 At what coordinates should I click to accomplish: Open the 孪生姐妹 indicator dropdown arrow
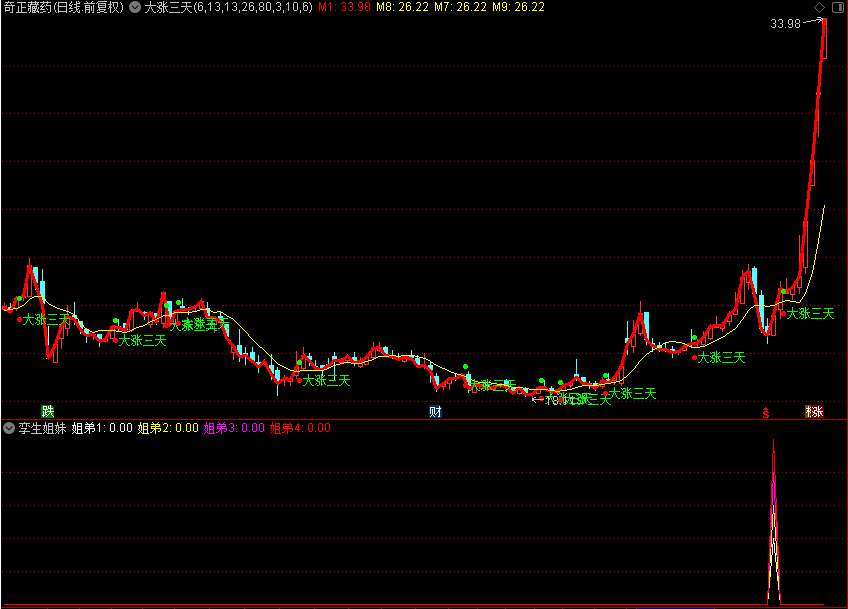(x=9, y=428)
